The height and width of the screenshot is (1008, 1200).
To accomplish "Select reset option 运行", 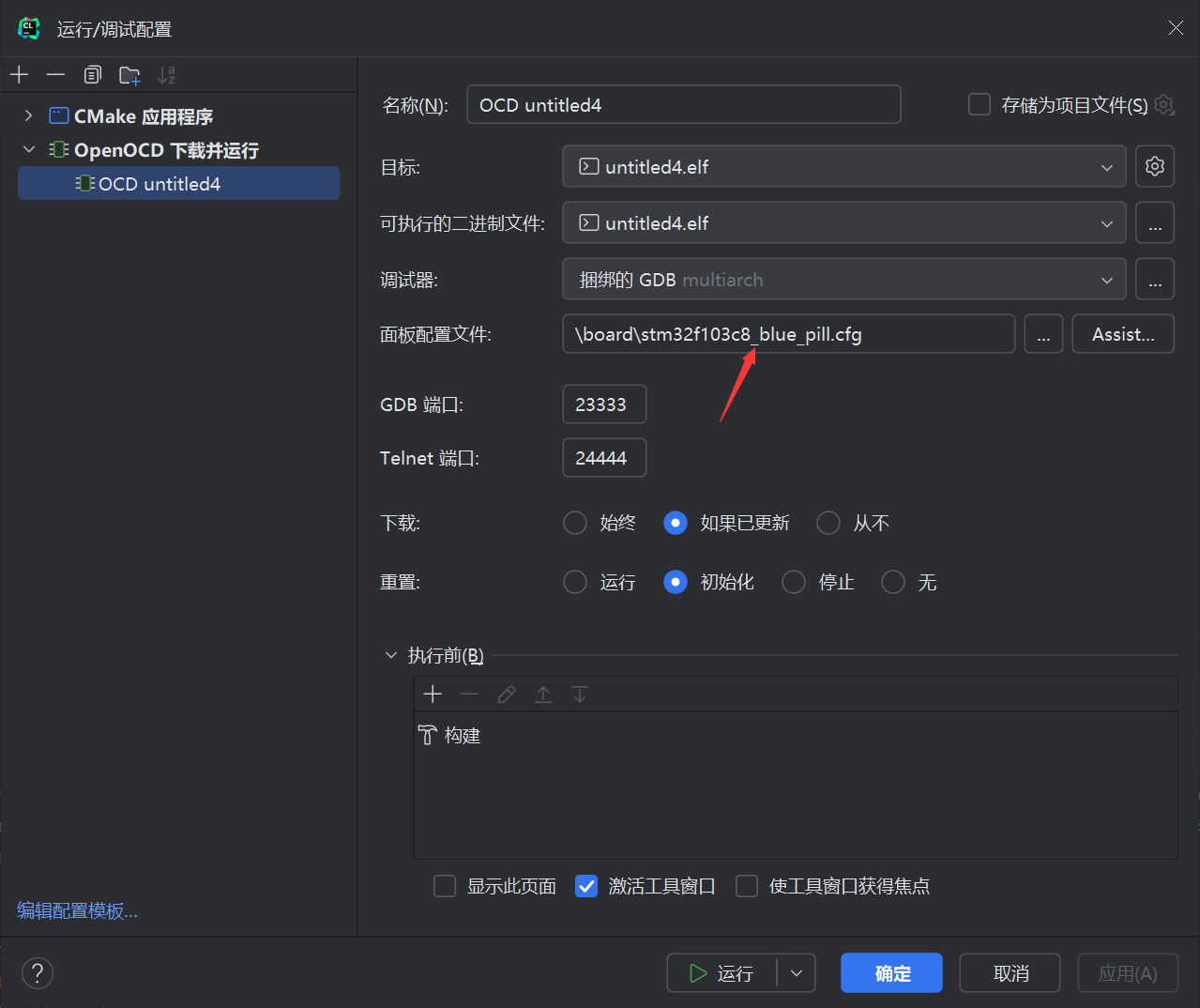I will click(575, 582).
